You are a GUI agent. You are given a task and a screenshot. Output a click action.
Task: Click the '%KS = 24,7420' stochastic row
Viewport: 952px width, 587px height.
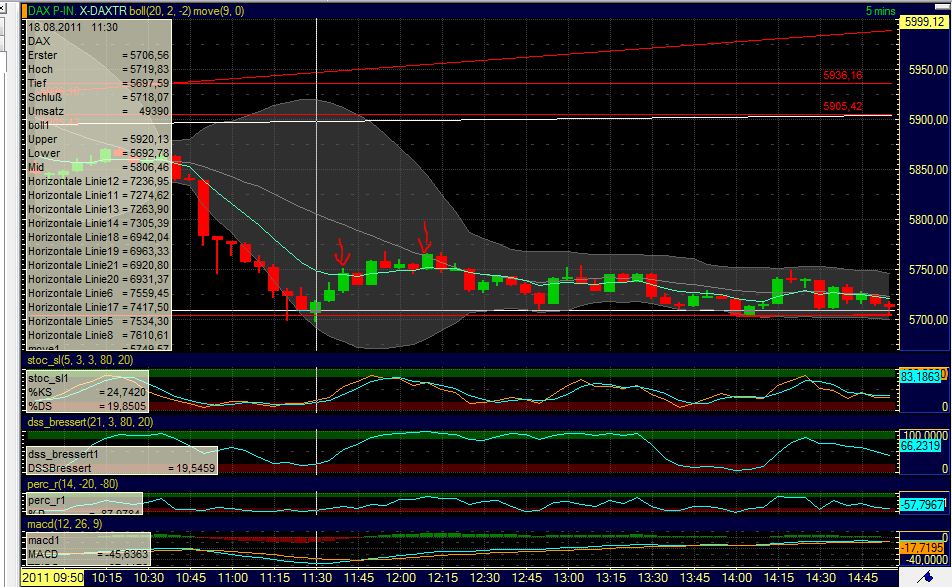tap(87, 392)
